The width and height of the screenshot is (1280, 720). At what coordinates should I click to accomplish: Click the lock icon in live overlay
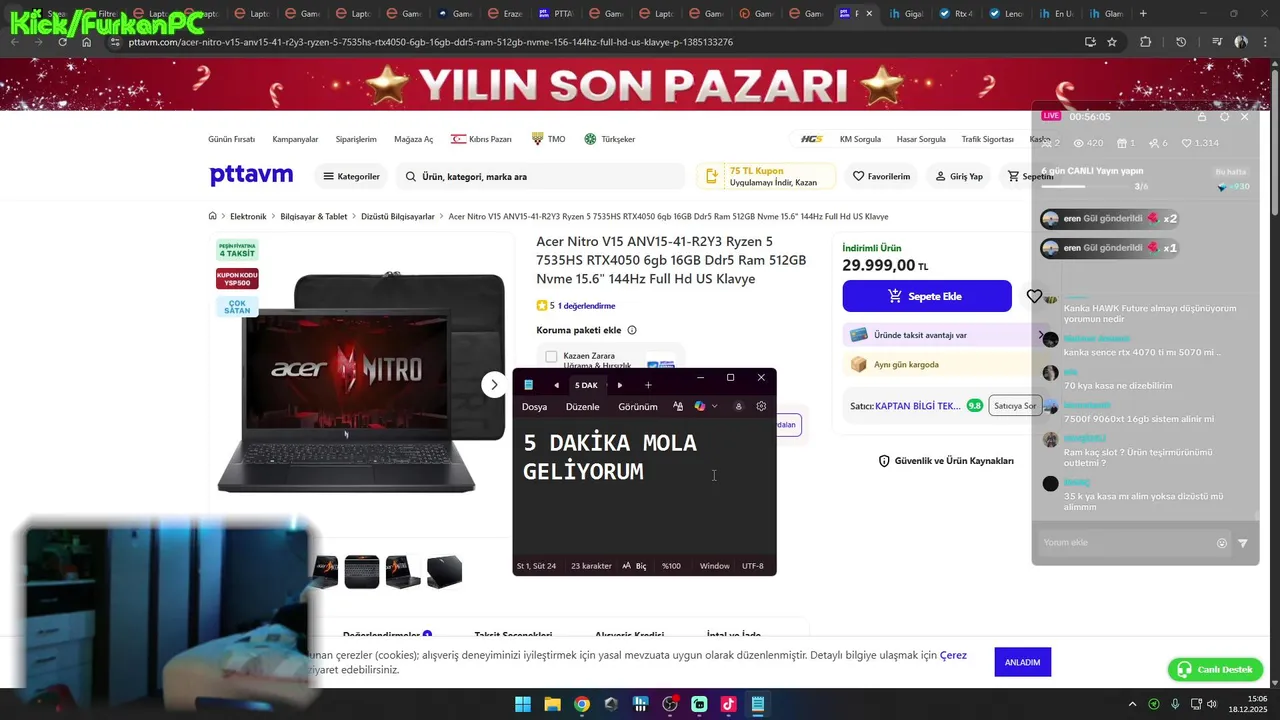[x=1202, y=117]
